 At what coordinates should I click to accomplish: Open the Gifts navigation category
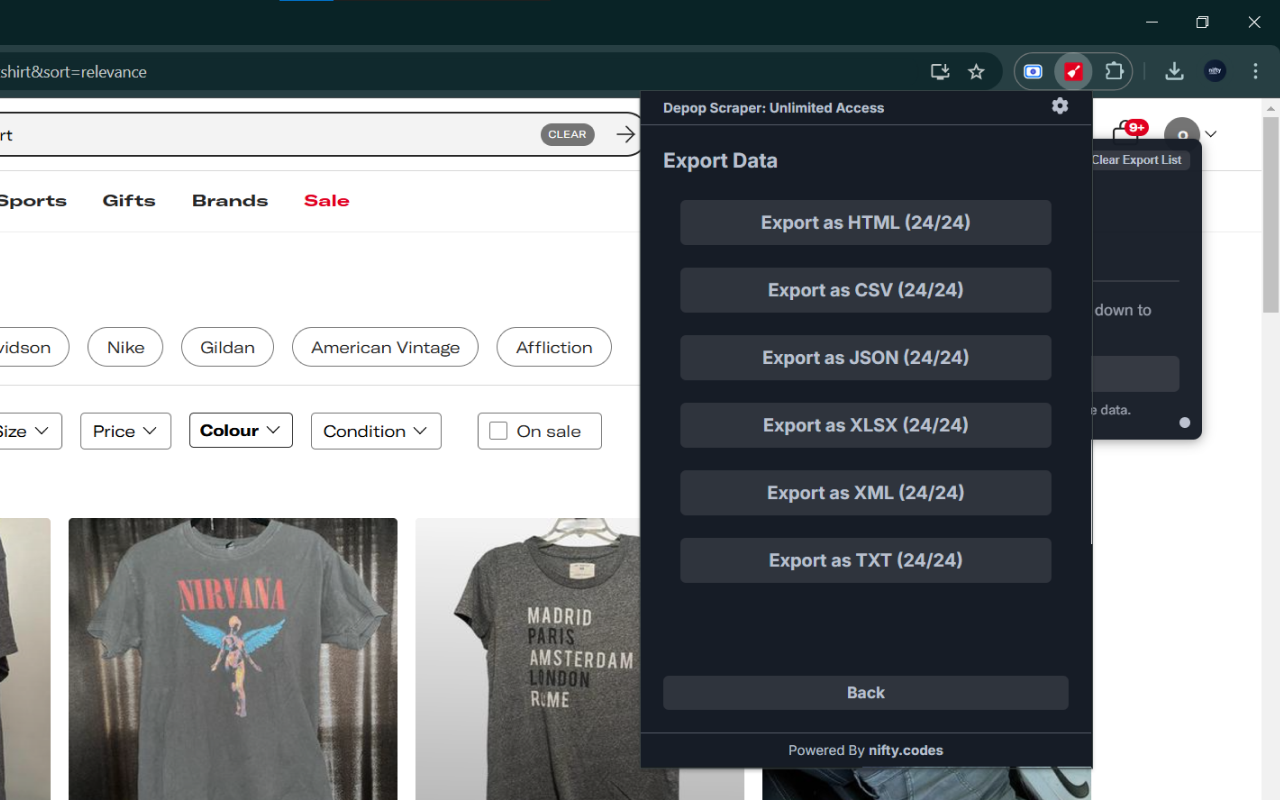[129, 201]
